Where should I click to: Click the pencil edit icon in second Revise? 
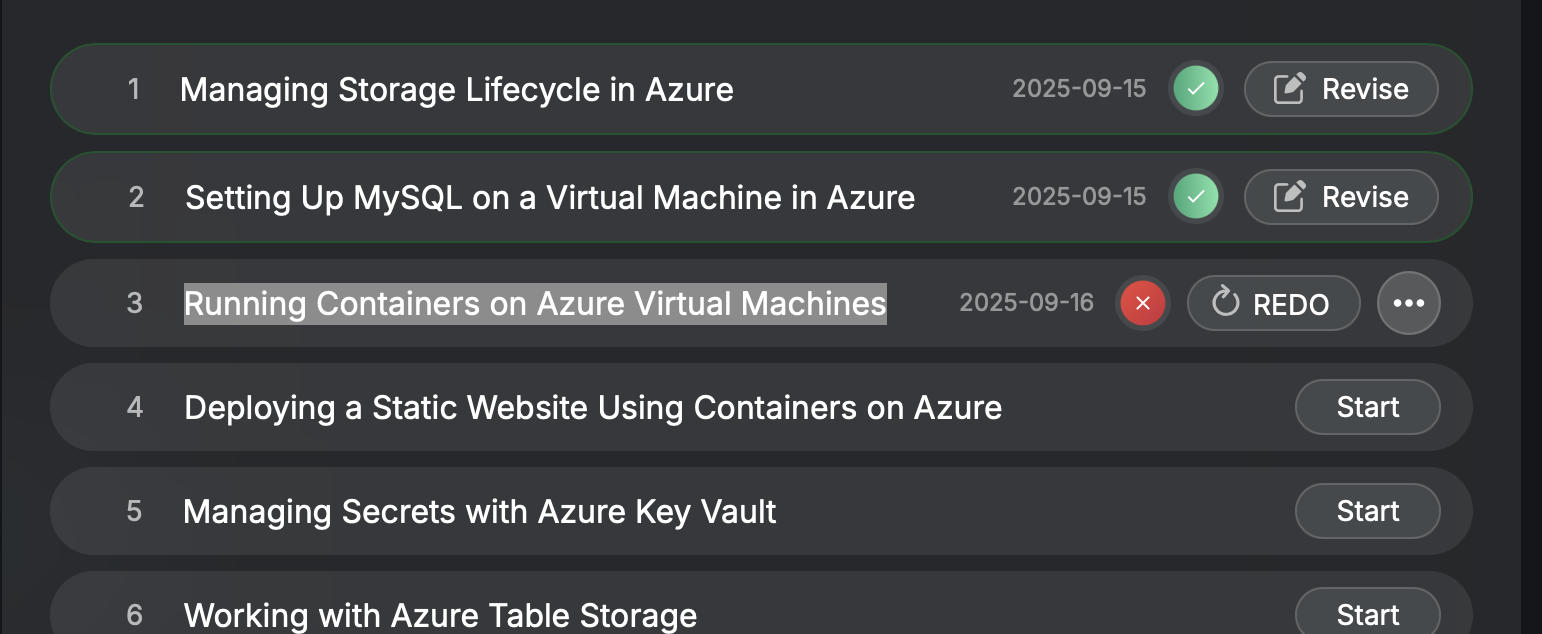pos(1289,197)
